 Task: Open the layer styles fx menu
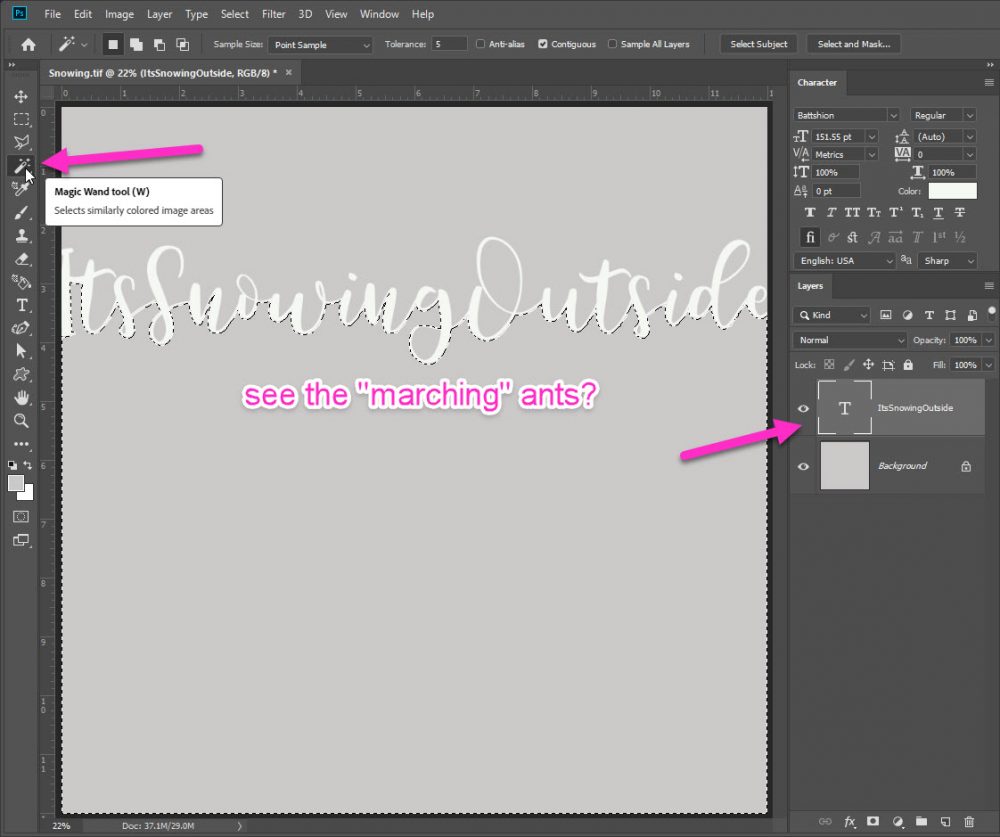pos(848,821)
